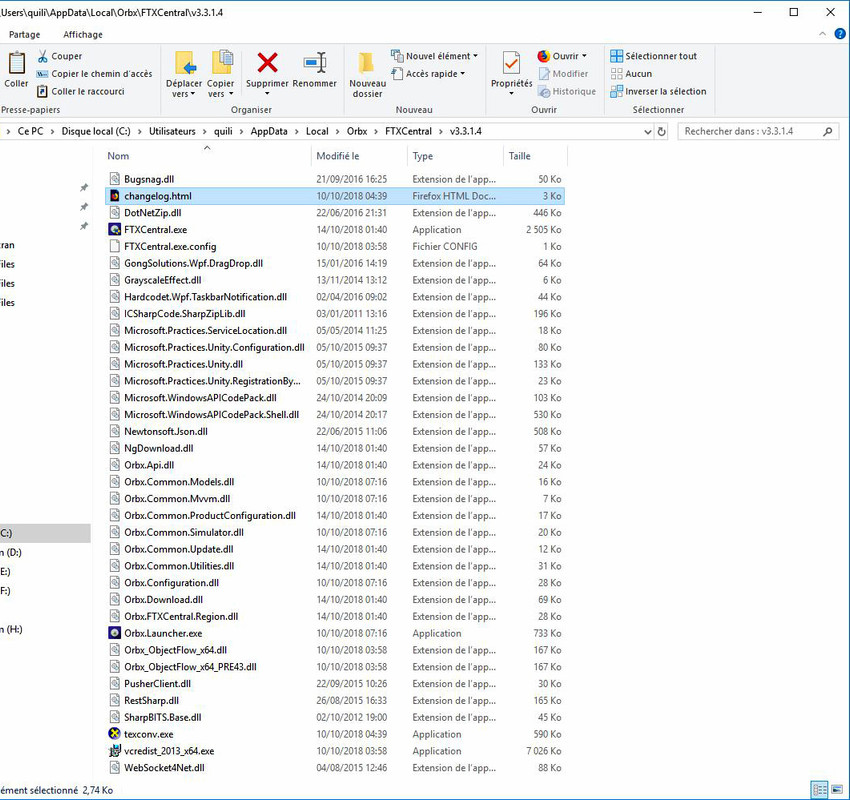Select the (C:) drive in navigation pane
The height and width of the screenshot is (800, 850).
(x=45, y=533)
